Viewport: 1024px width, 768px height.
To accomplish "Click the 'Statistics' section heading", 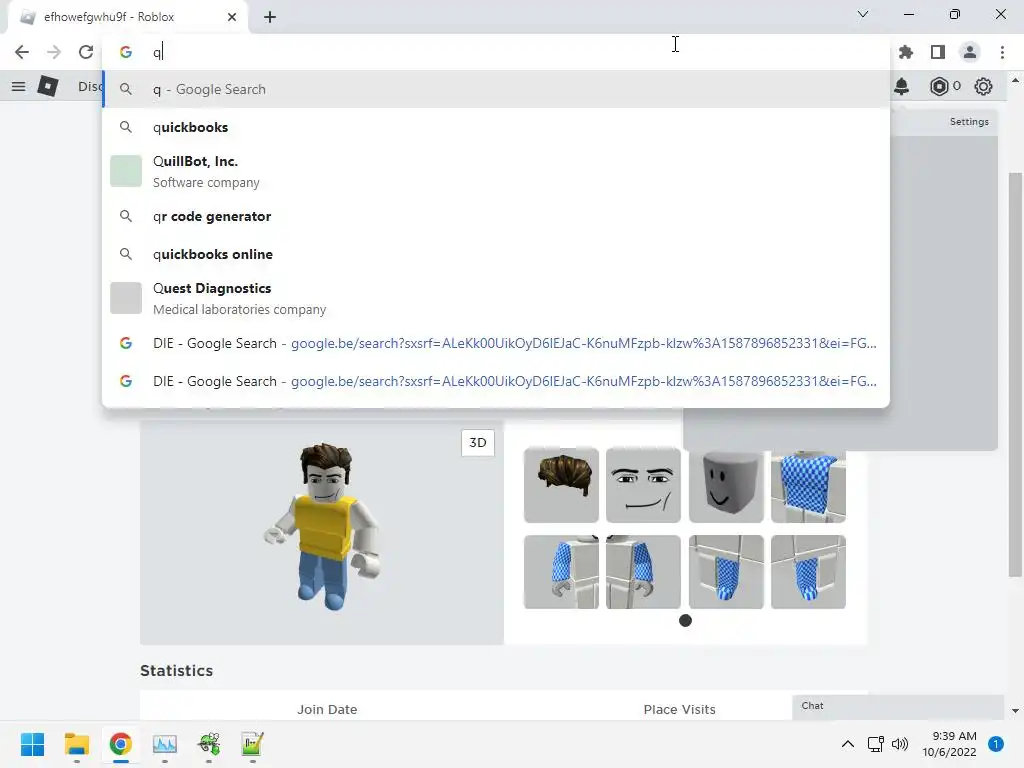I will (176, 671).
